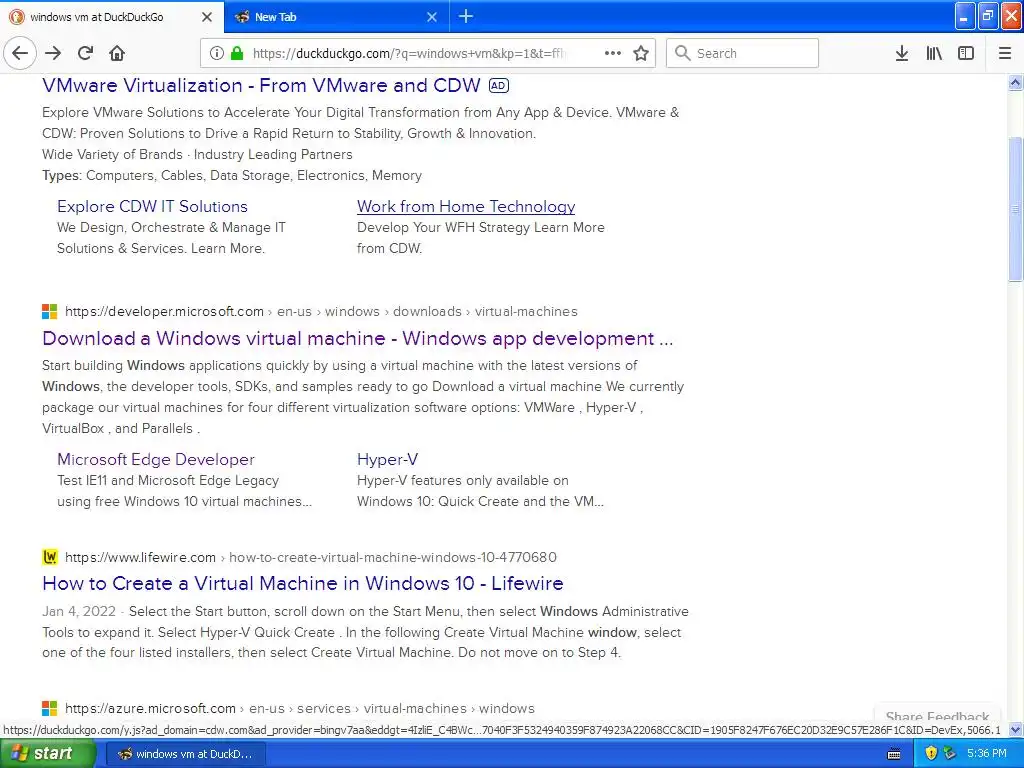This screenshot has width=1024, height=768.
Task: Open 'Download a Windows virtual machine' result
Action: 357,338
